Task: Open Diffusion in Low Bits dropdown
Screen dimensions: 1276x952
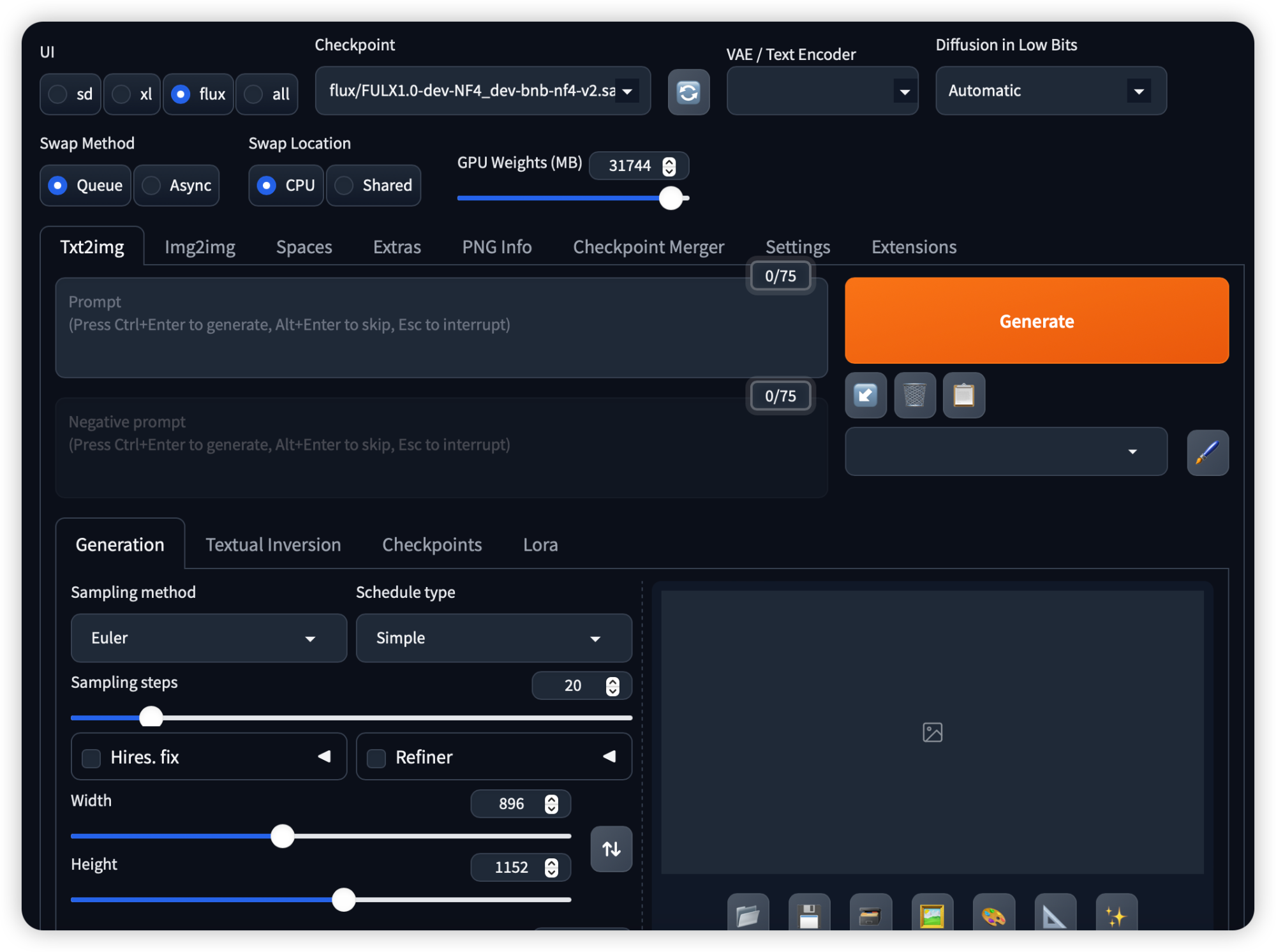Action: tap(1051, 91)
